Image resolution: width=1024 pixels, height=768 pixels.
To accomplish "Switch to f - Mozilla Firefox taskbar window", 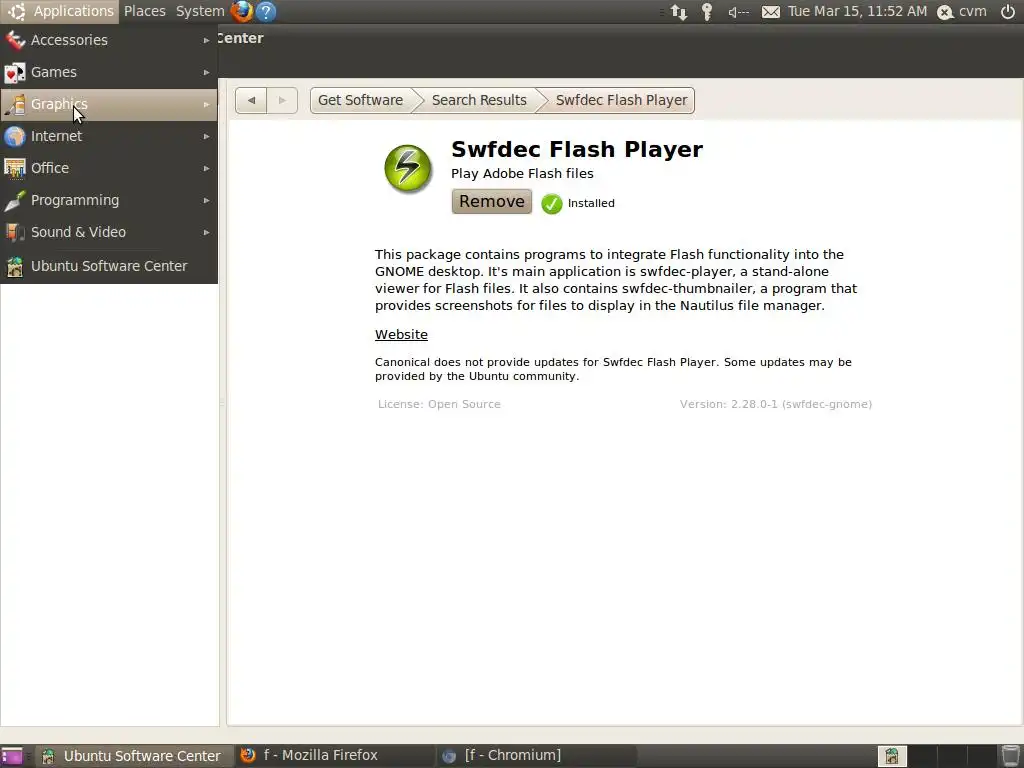I will 332,756.
